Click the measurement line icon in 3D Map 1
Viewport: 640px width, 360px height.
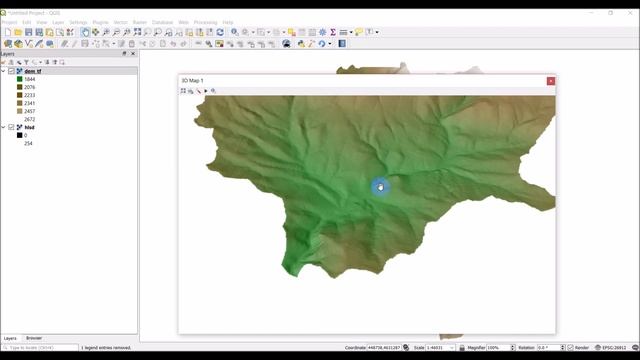(x=198, y=91)
